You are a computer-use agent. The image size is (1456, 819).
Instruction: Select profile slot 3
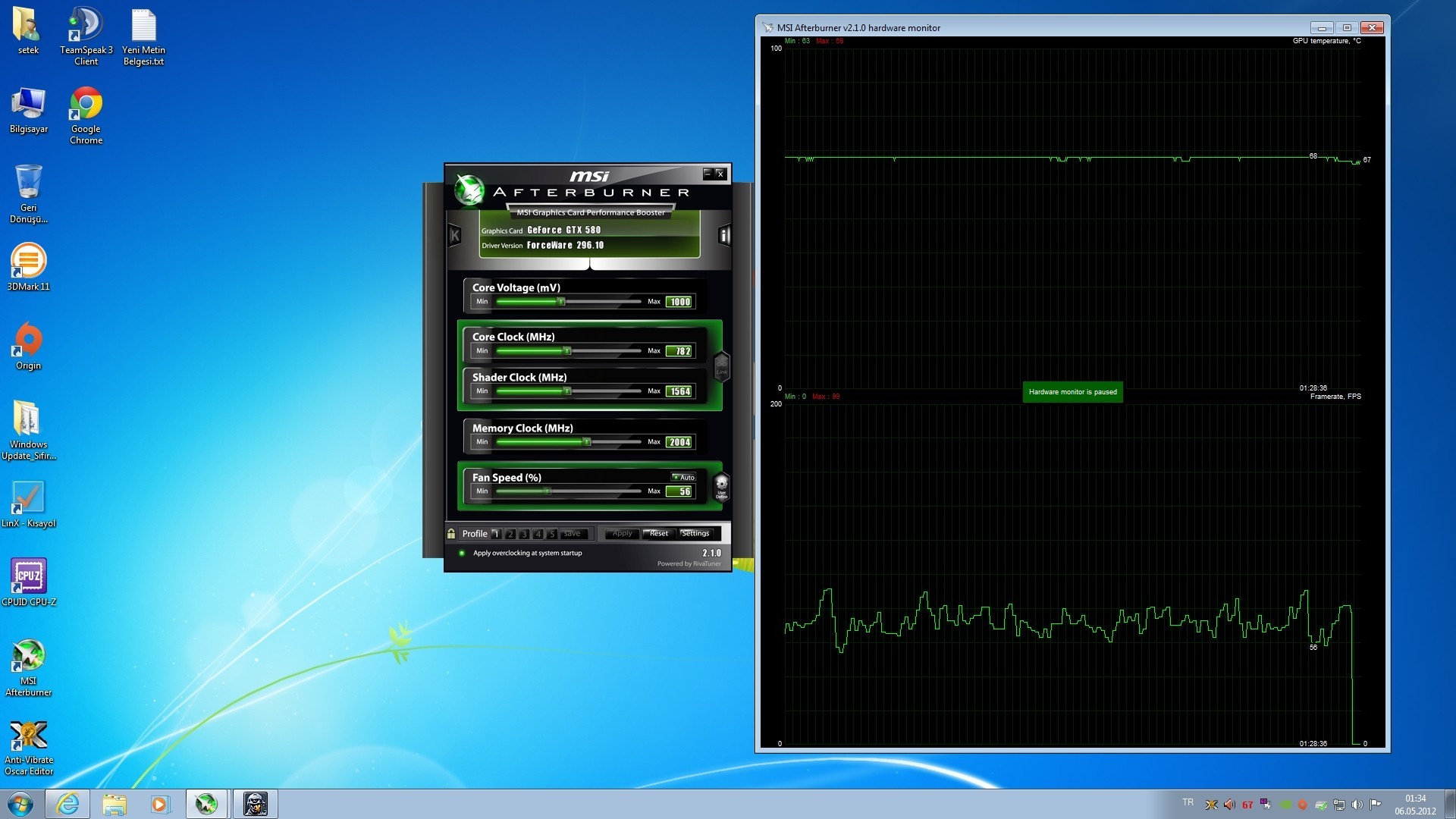point(524,534)
